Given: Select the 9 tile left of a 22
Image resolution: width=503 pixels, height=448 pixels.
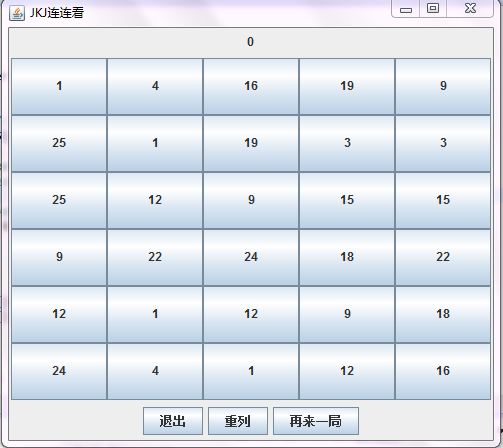Looking at the screenshot, I should [x=59, y=258].
